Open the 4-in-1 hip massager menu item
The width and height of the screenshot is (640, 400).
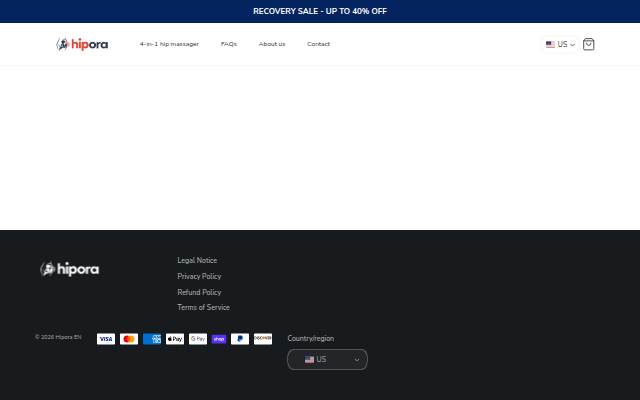tap(169, 44)
